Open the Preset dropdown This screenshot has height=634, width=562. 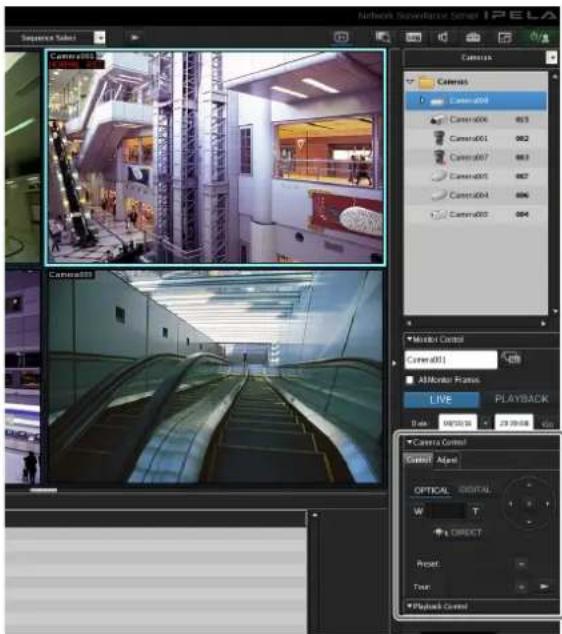[x=521, y=564]
